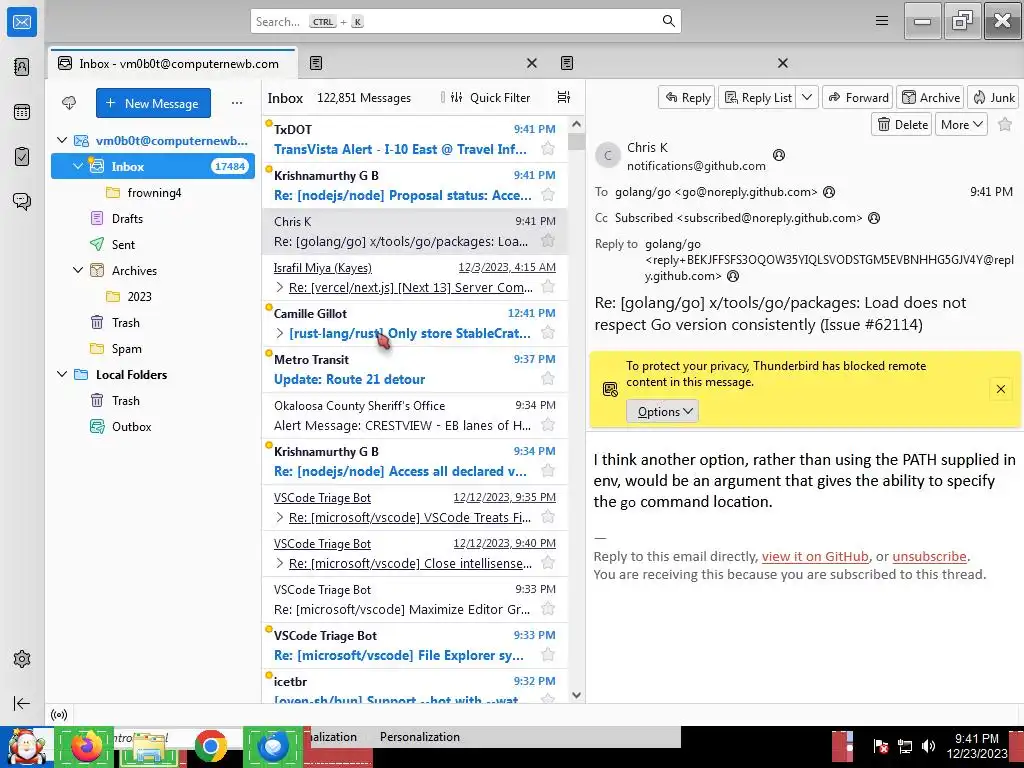Star the Okaloosa County Sheriff's message
This screenshot has width=1024, height=768.
(548, 425)
